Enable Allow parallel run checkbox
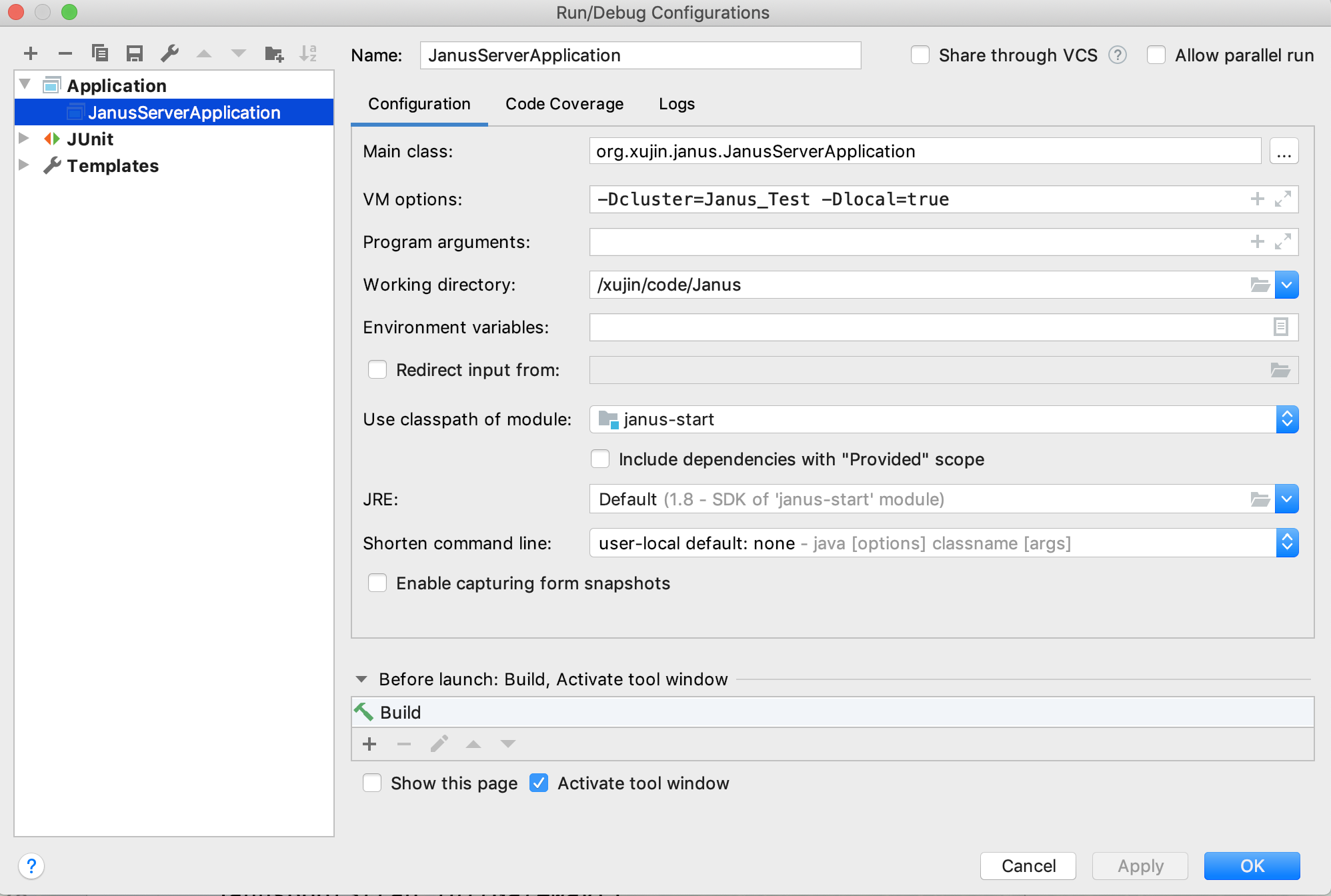The image size is (1331, 896). coord(1156,55)
